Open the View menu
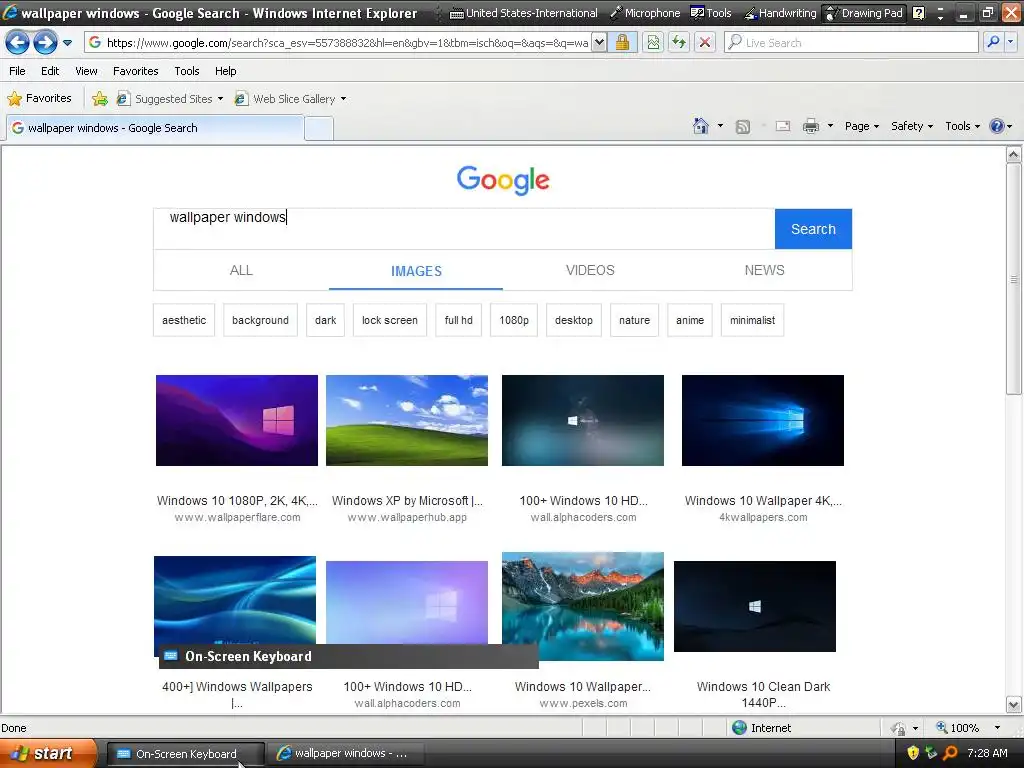Viewport: 1024px width, 768px height. coord(86,71)
